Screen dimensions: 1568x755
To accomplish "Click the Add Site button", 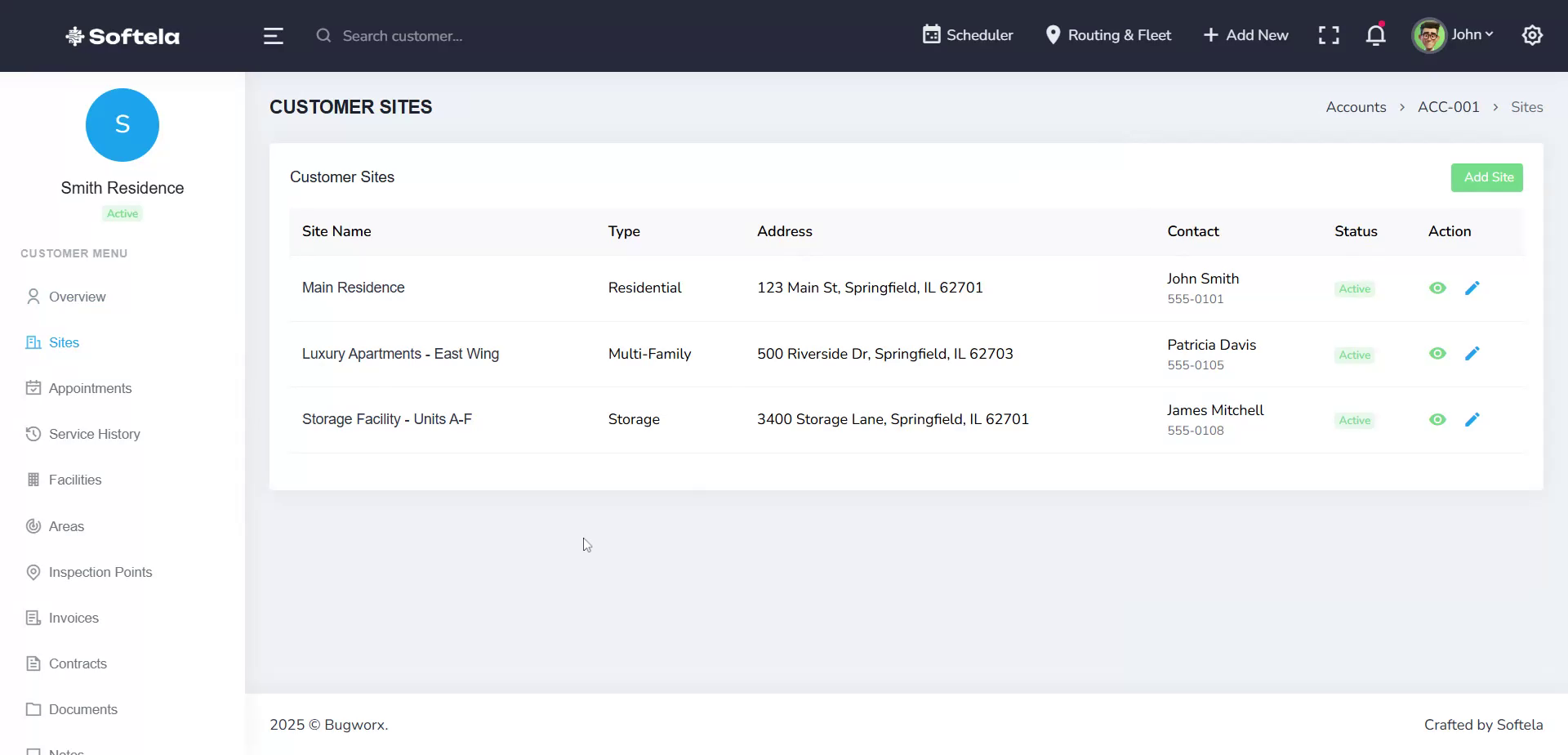I will (1487, 177).
